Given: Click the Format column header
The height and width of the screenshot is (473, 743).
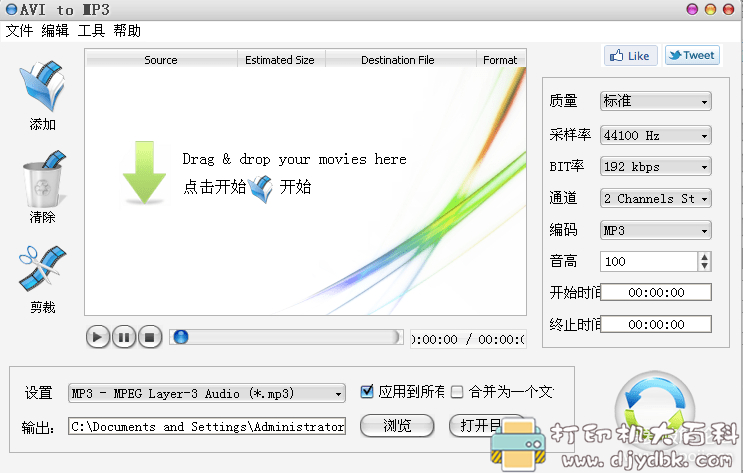Looking at the screenshot, I should click(x=500, y=60).
